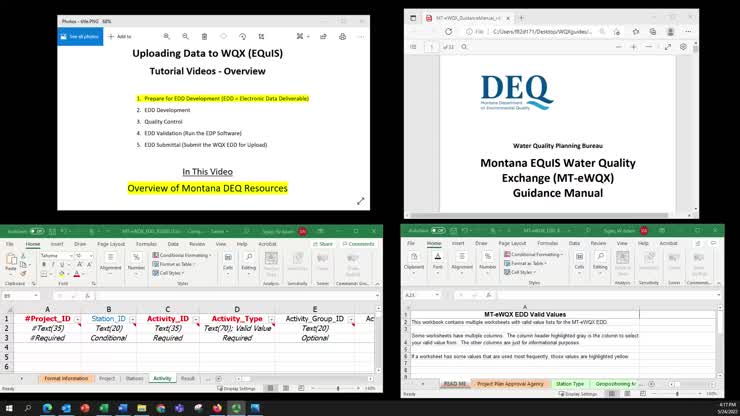Click Share button in left Excel
740x416 pixels.
pos(323,244)
